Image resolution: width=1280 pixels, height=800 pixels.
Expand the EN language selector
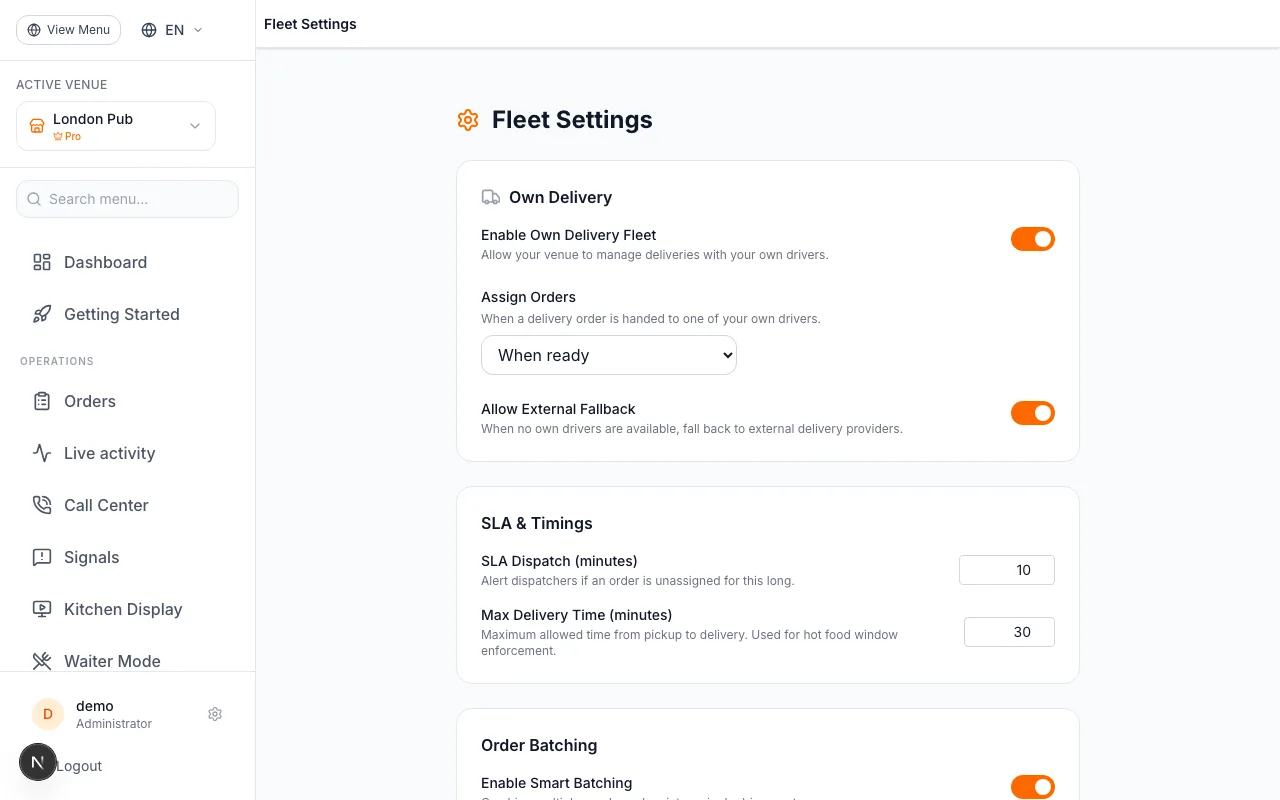point(172,30)
